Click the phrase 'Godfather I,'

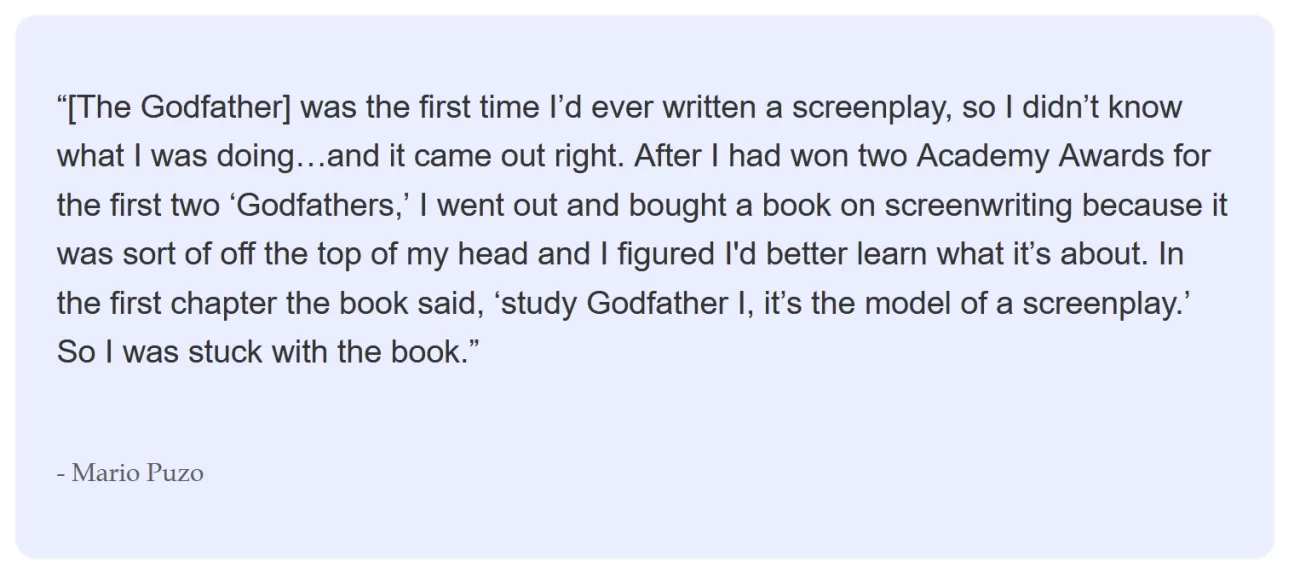[670, 304]
